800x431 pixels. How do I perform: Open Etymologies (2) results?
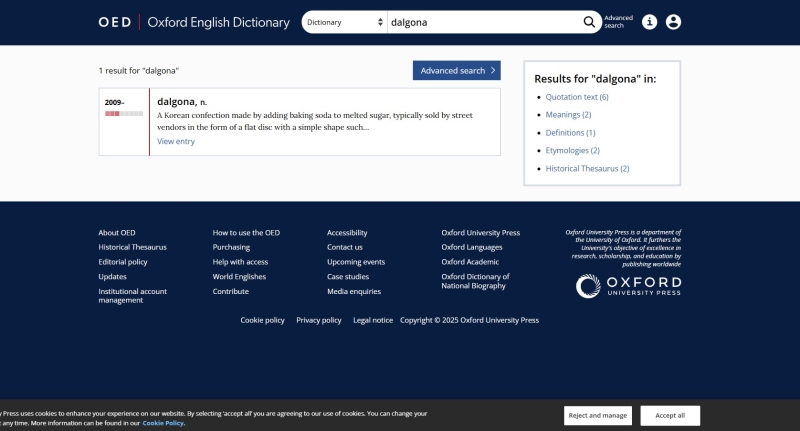(572, 150)
